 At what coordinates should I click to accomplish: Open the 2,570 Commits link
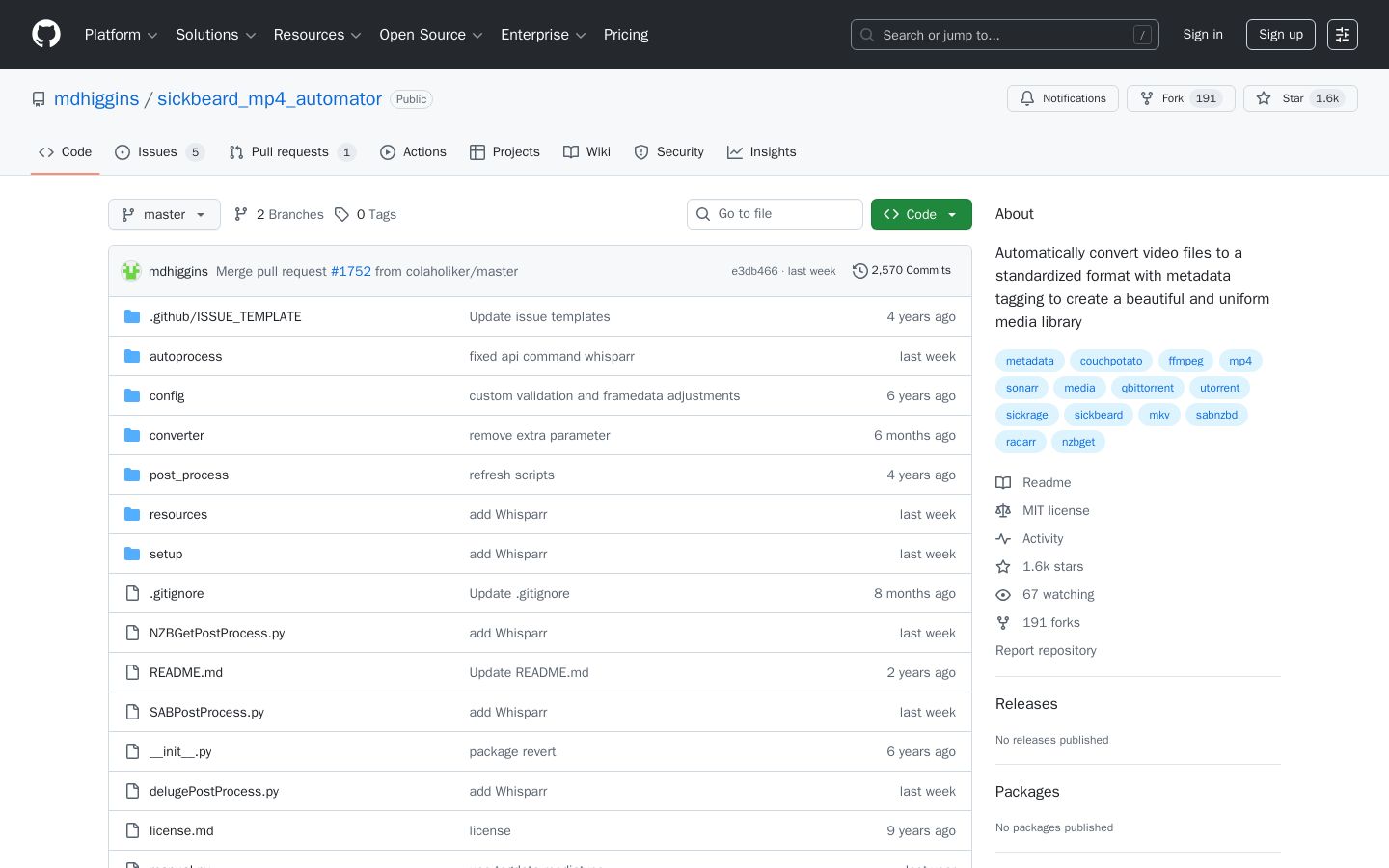pyautogui.click(x=902, y=271)
